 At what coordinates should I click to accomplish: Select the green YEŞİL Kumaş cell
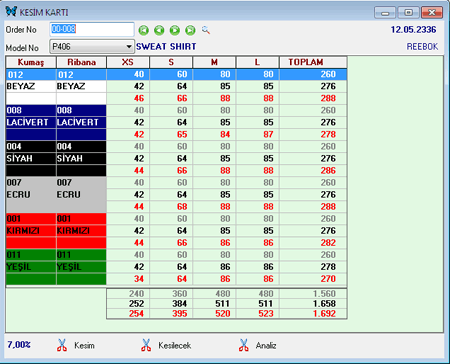(x=31, y=267)
